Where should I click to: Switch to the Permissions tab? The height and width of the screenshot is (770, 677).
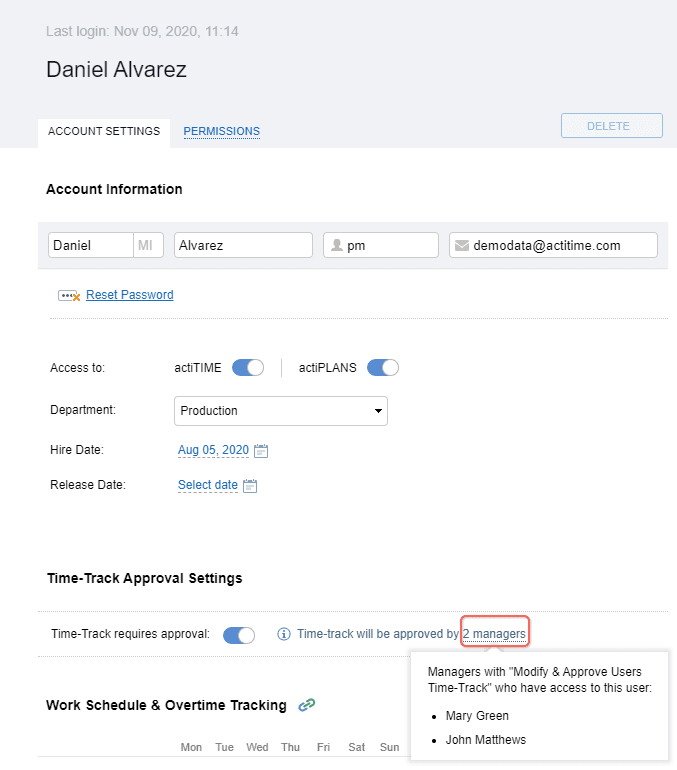click(x=221, y=131)
